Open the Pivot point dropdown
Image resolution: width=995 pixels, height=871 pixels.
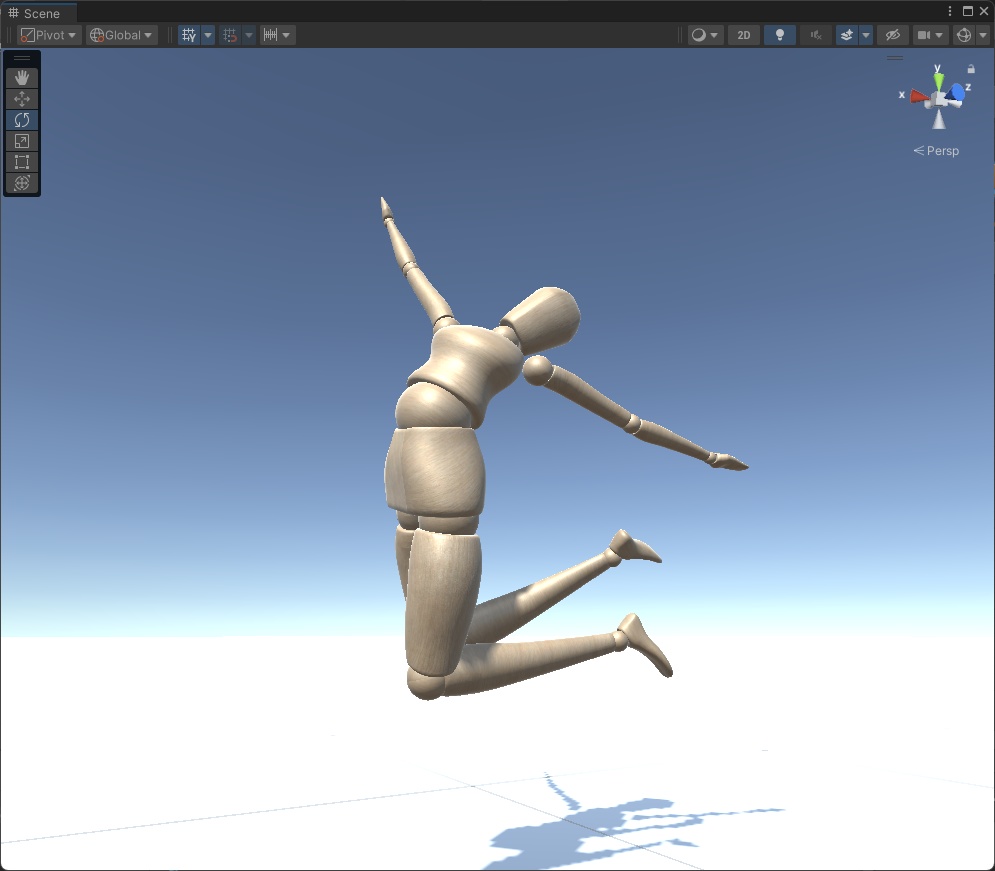47,34
